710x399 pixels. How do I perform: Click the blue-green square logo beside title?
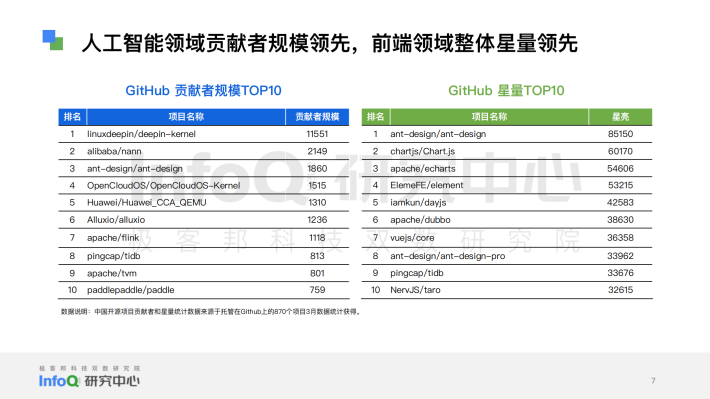pyautogui.click(x=53, y=40)
